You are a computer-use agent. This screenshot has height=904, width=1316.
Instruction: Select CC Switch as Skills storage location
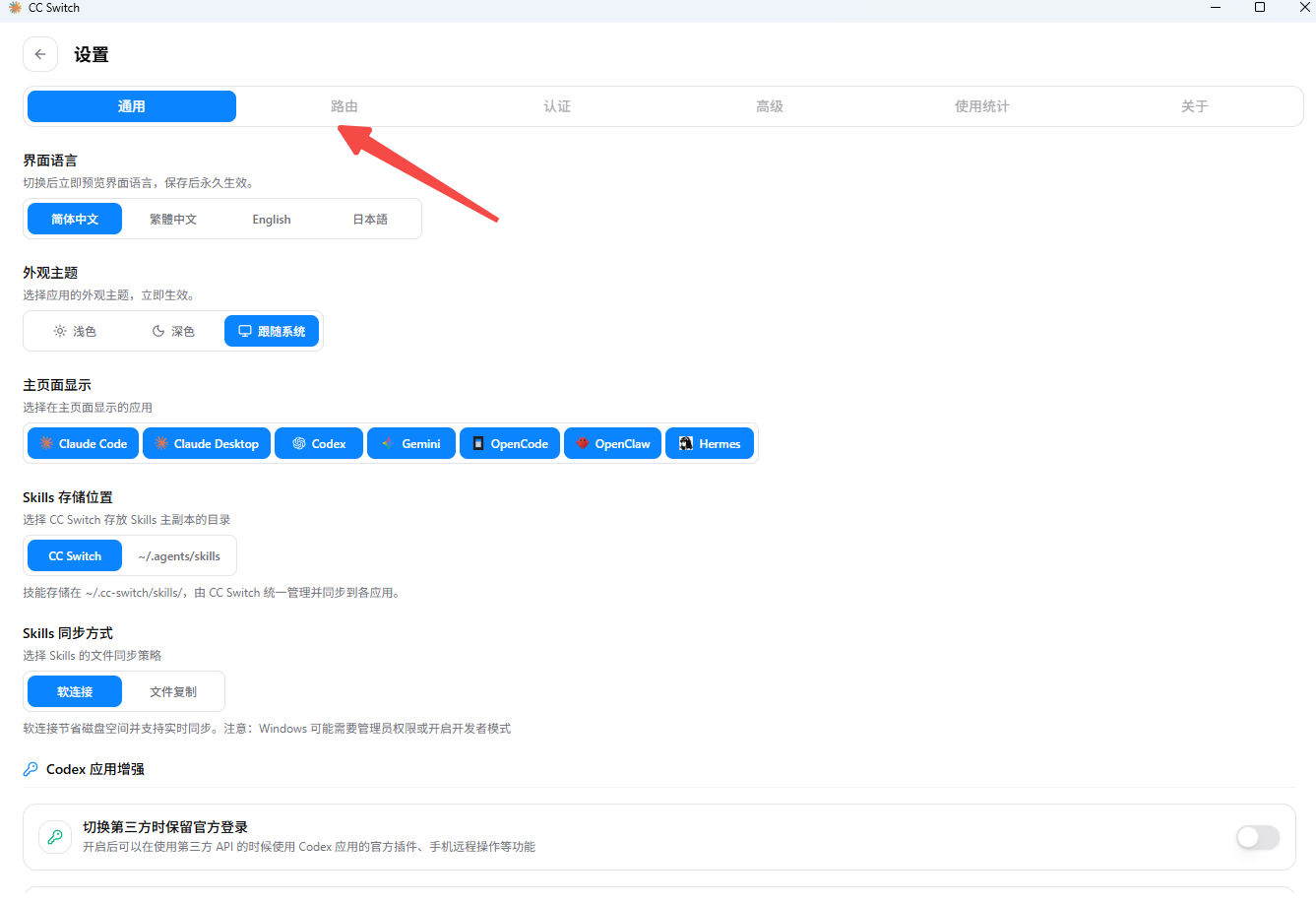[75, 555]
